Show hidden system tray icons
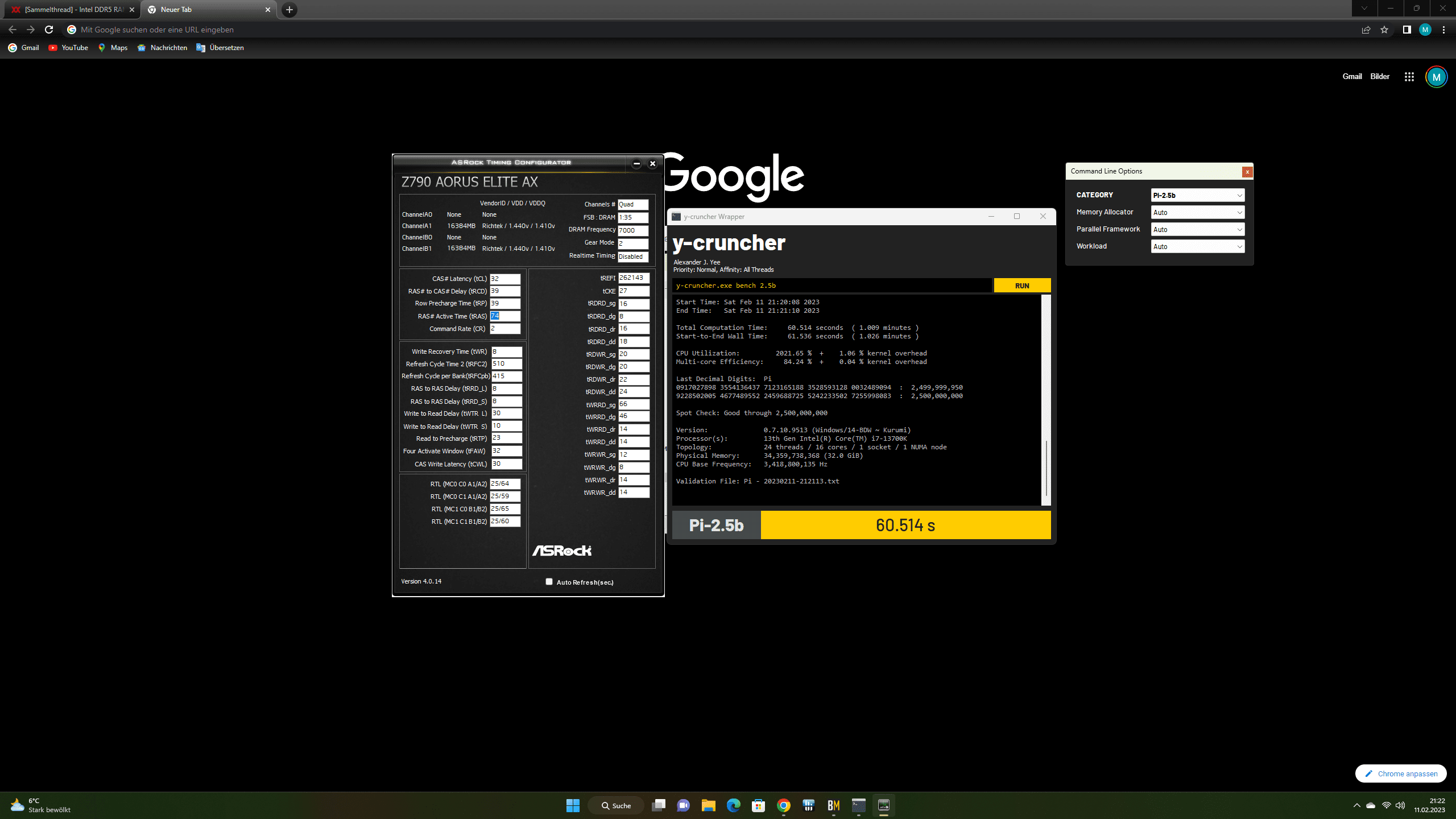 tap(1356, 805)
